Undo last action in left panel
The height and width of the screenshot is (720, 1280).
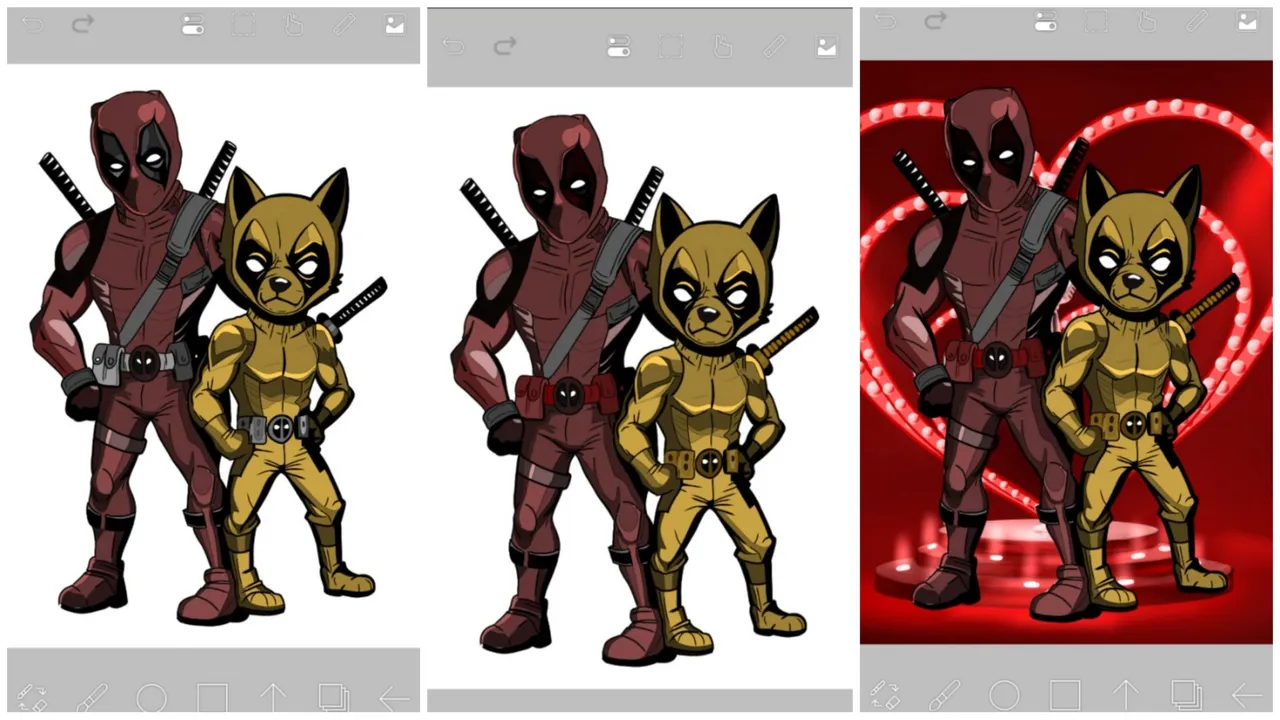(x=33, y=25)
